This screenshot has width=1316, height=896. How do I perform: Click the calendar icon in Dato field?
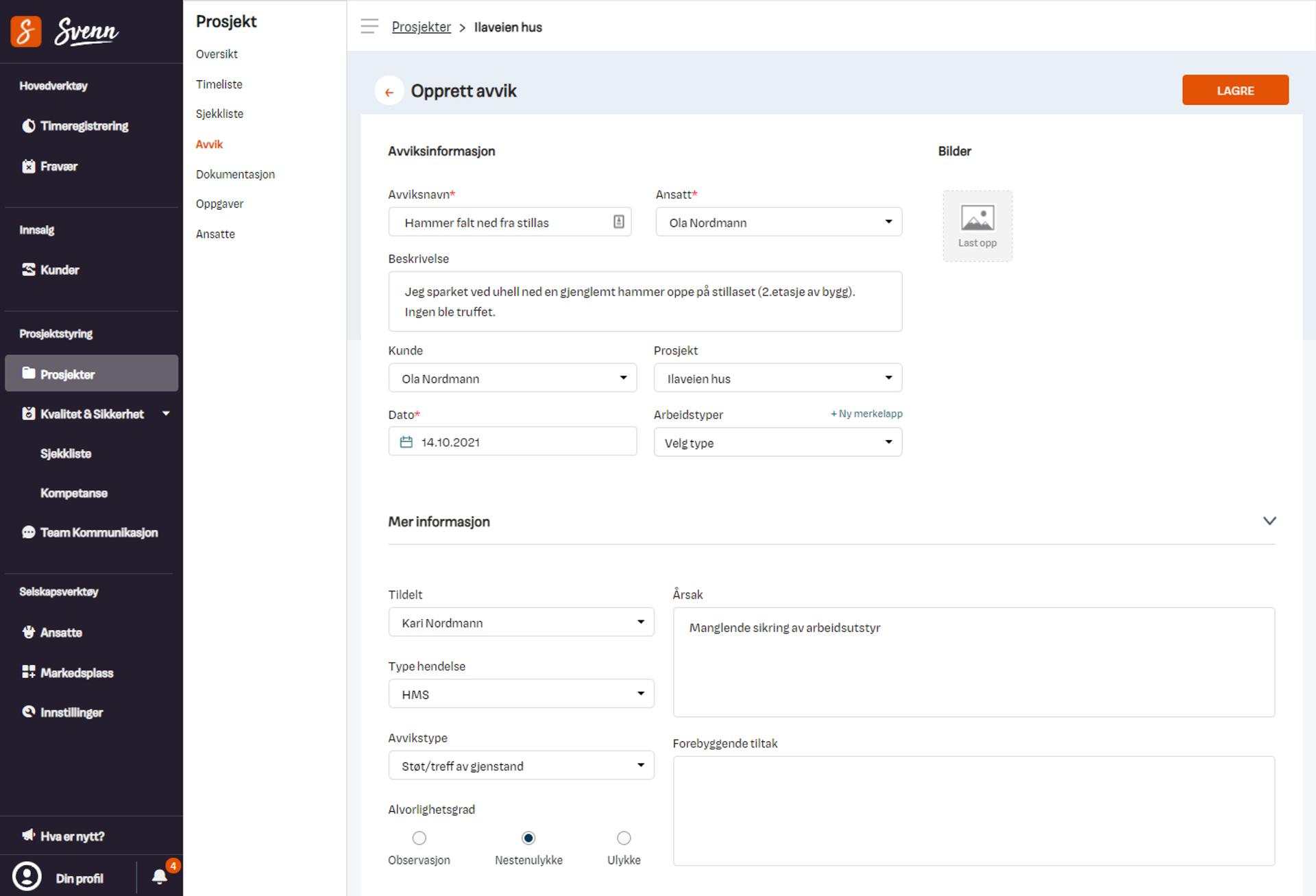click(406, 442)
